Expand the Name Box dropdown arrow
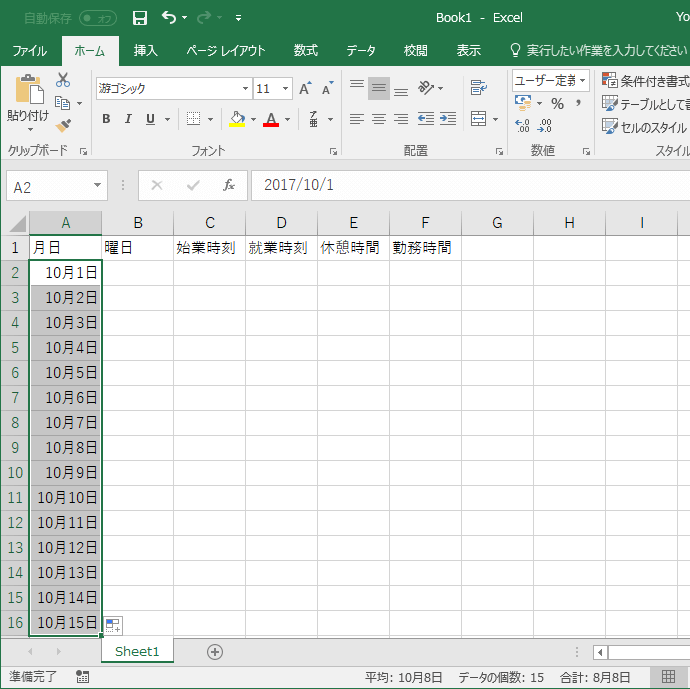 click(98, 185)
